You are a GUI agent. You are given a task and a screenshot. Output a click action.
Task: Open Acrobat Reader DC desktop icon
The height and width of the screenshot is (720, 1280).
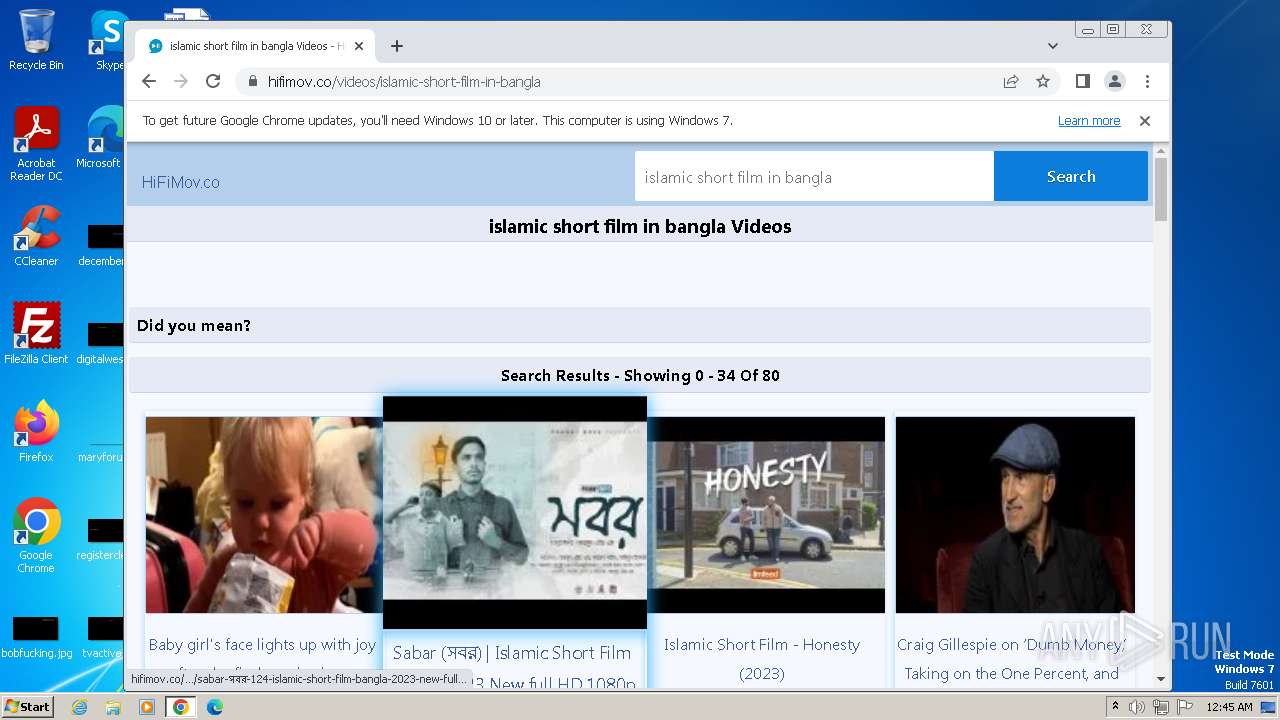(36, 145)
